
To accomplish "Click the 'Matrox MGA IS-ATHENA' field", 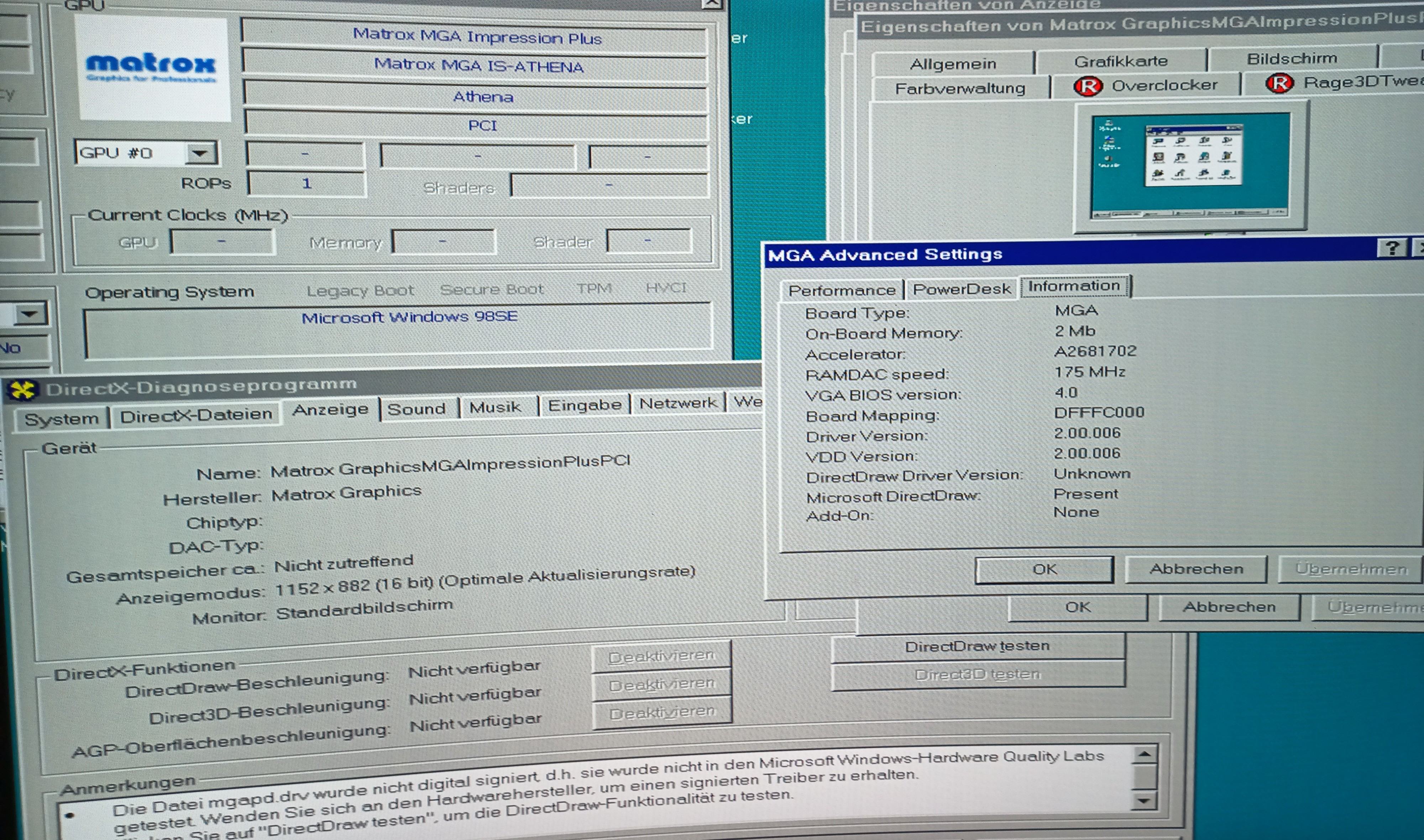I will [475, 65].
